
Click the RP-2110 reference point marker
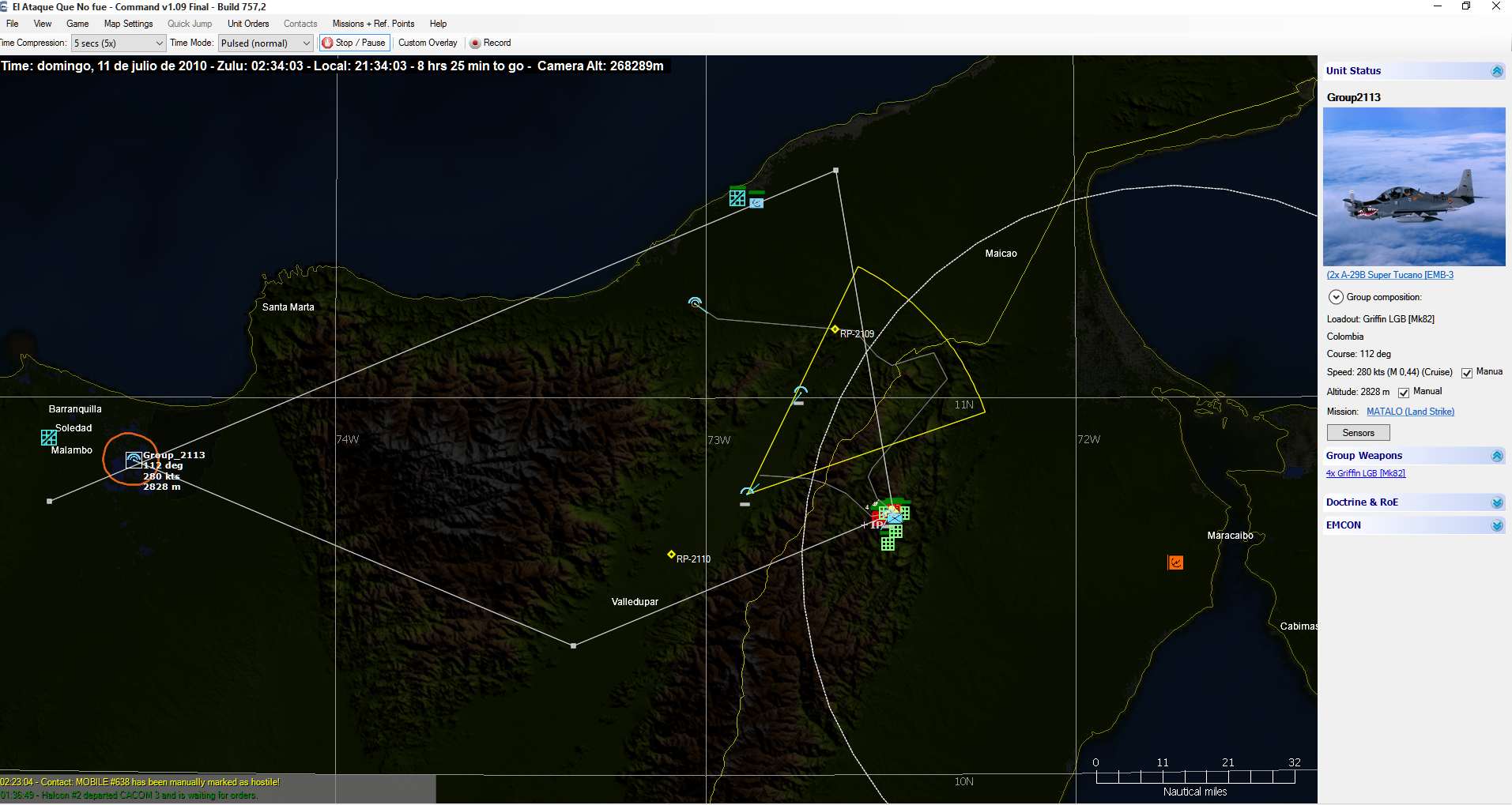tap(671, 555)
